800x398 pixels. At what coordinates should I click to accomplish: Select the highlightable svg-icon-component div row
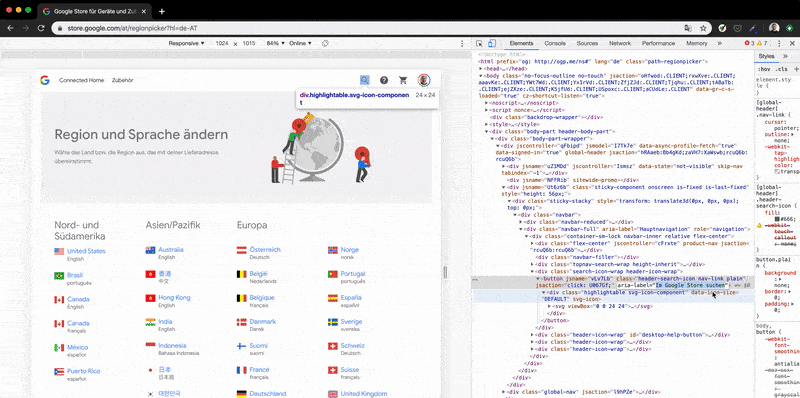pos(613,296)
